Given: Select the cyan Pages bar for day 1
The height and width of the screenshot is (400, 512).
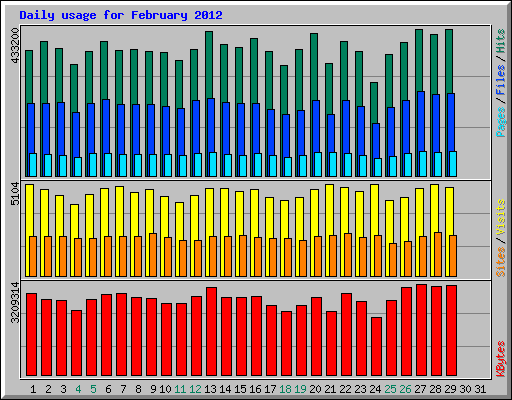Looking at the screenshot, I should click(33, 165).
